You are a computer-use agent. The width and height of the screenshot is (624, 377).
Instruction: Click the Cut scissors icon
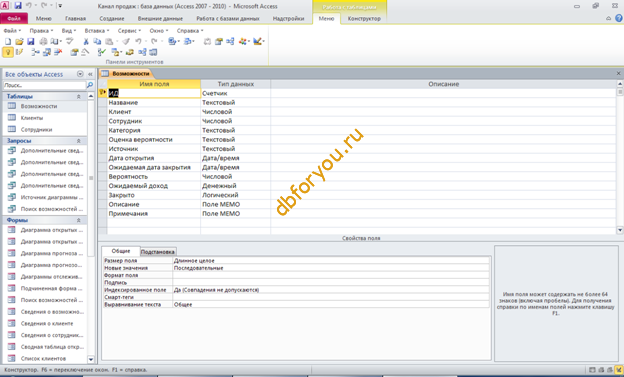click(86, 41)
